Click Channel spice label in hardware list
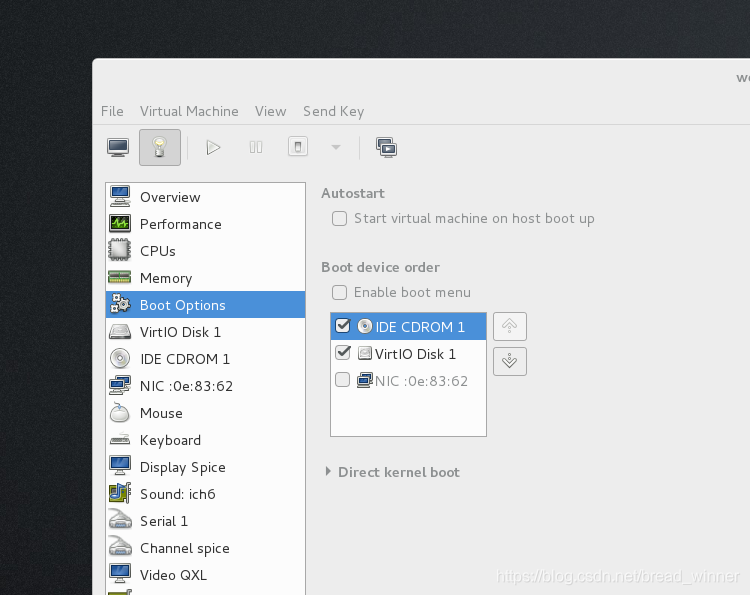This screenshot has width=750, height=595. [x=185, y=548]
